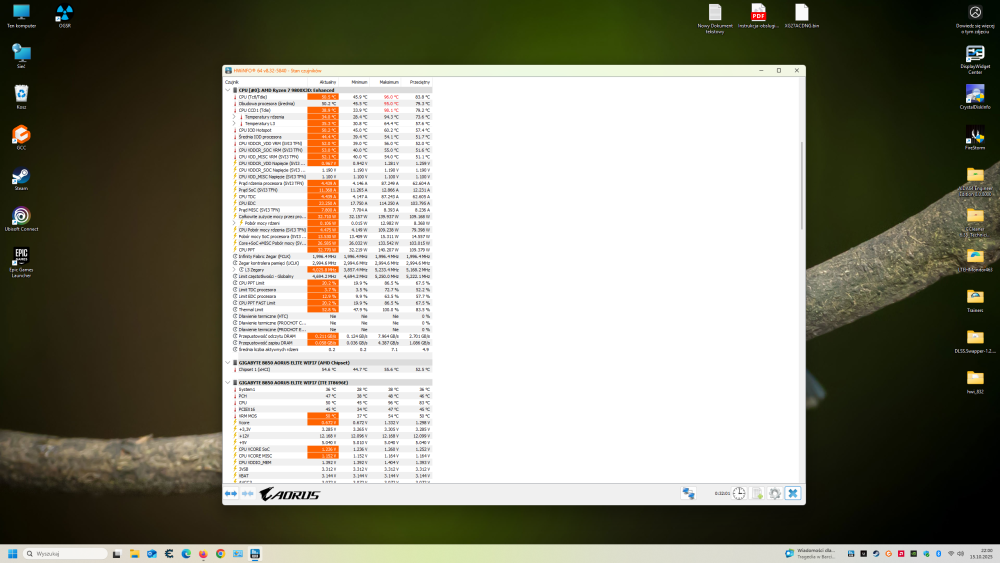The image size is (1000, 563).
Task: Click the Aktualny column header
Action: (327, 82)
